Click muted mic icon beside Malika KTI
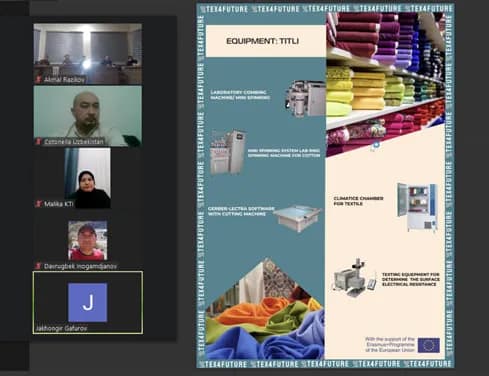 click(38, 204)
